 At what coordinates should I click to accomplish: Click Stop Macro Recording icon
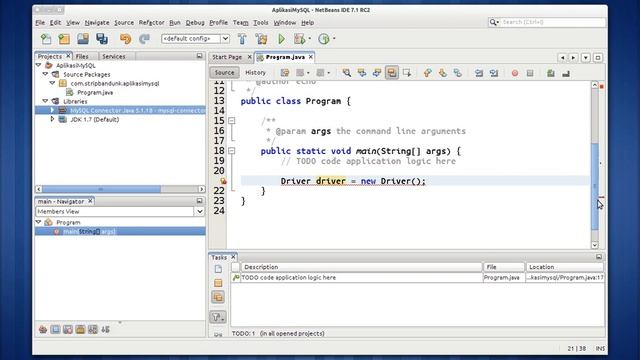(x=530, y=73)
